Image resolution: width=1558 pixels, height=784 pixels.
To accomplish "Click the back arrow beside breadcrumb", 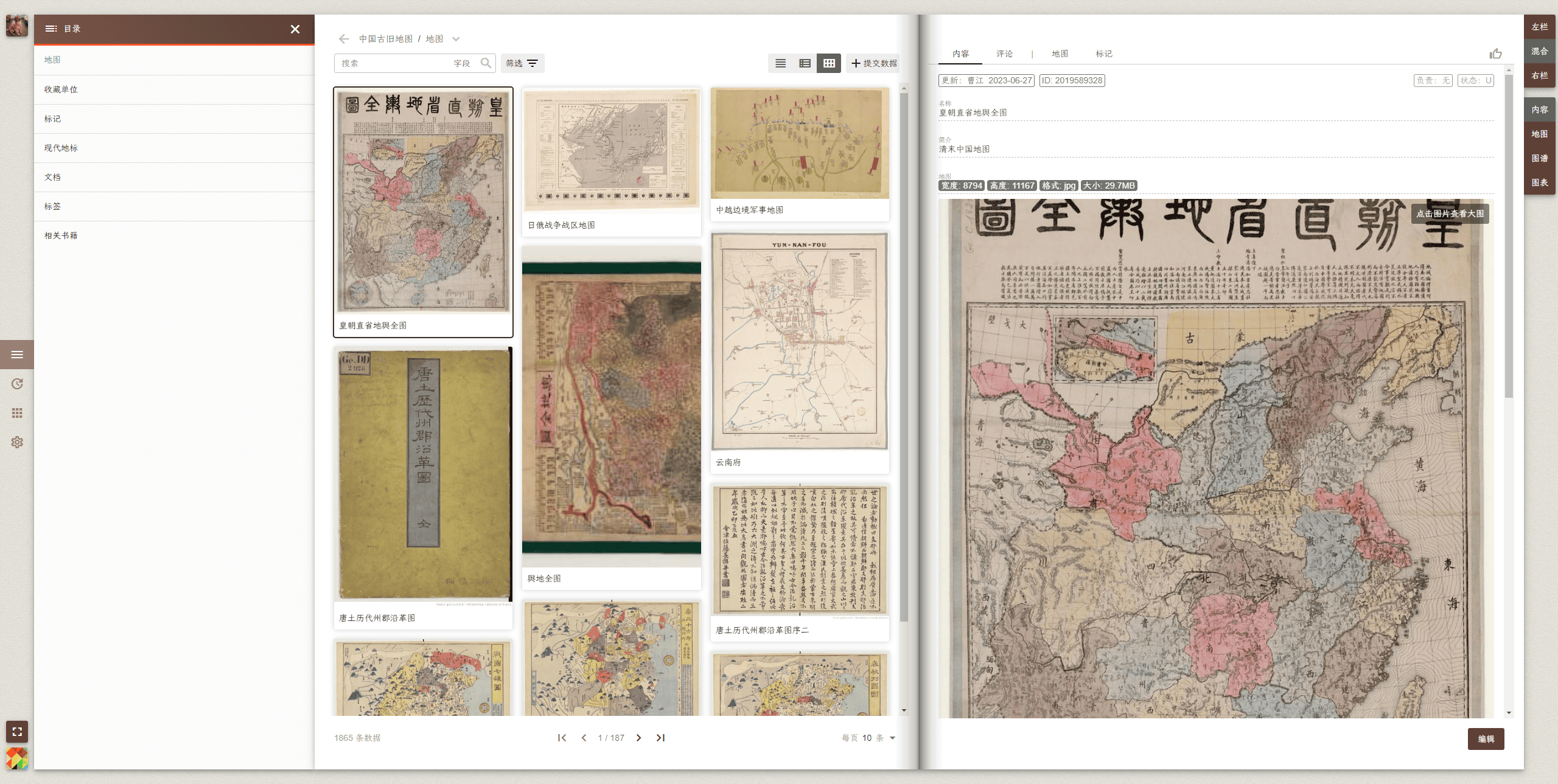I will point(344,39).
